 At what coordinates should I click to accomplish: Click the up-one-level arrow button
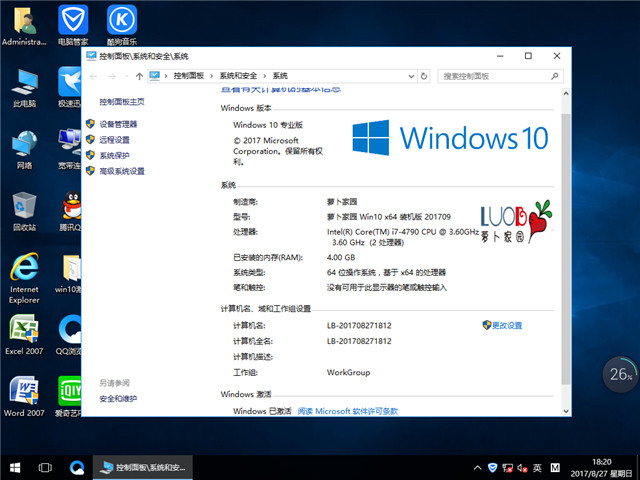pyautogui.click(x=138, y=76)
